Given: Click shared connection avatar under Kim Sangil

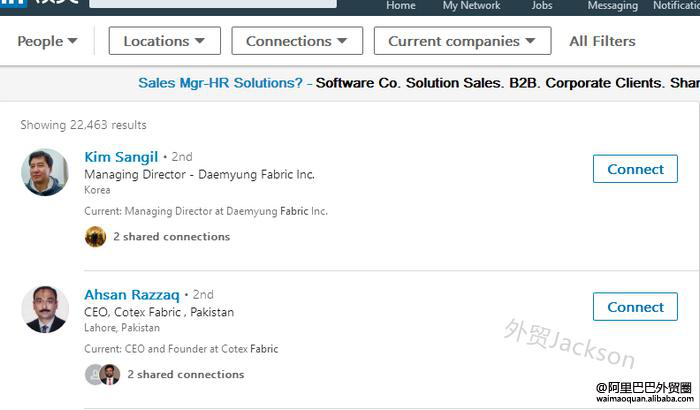Looking at the screenshot, I should pos(96,237).
